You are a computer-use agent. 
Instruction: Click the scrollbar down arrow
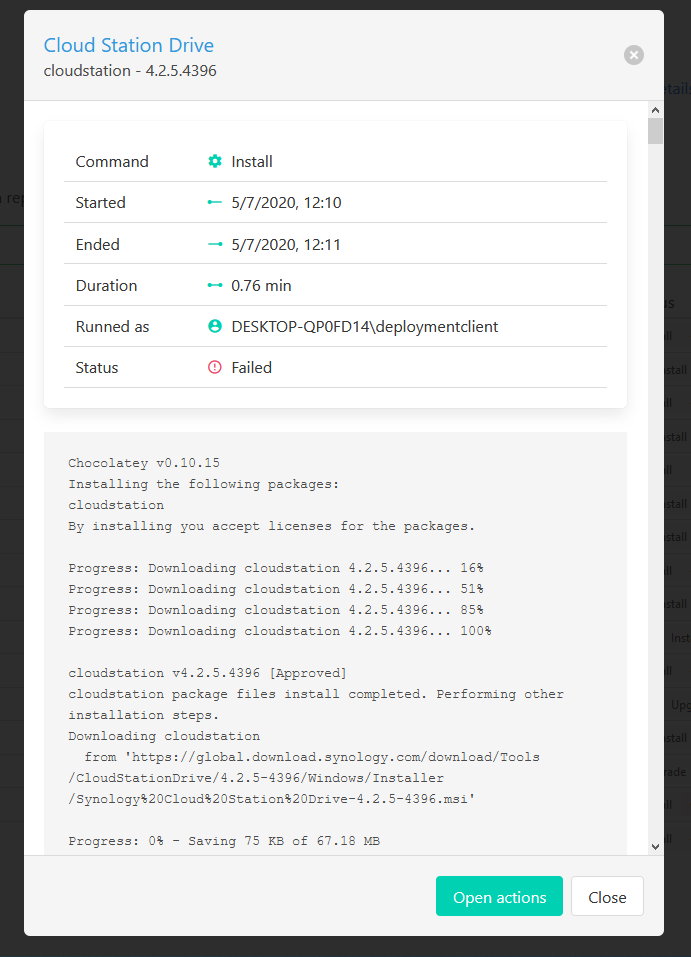[656, 847]
